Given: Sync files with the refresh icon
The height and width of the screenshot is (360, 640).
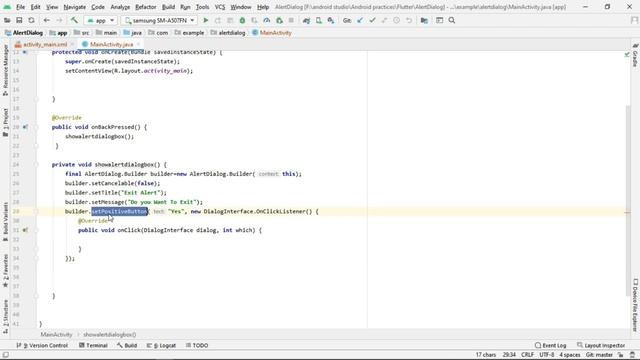Looking at the screenshot, I should (x=31, y=20).
